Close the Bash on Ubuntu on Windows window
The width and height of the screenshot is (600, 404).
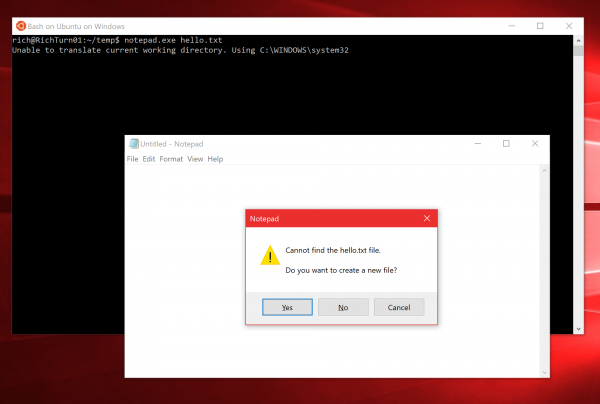click(569, 26)
